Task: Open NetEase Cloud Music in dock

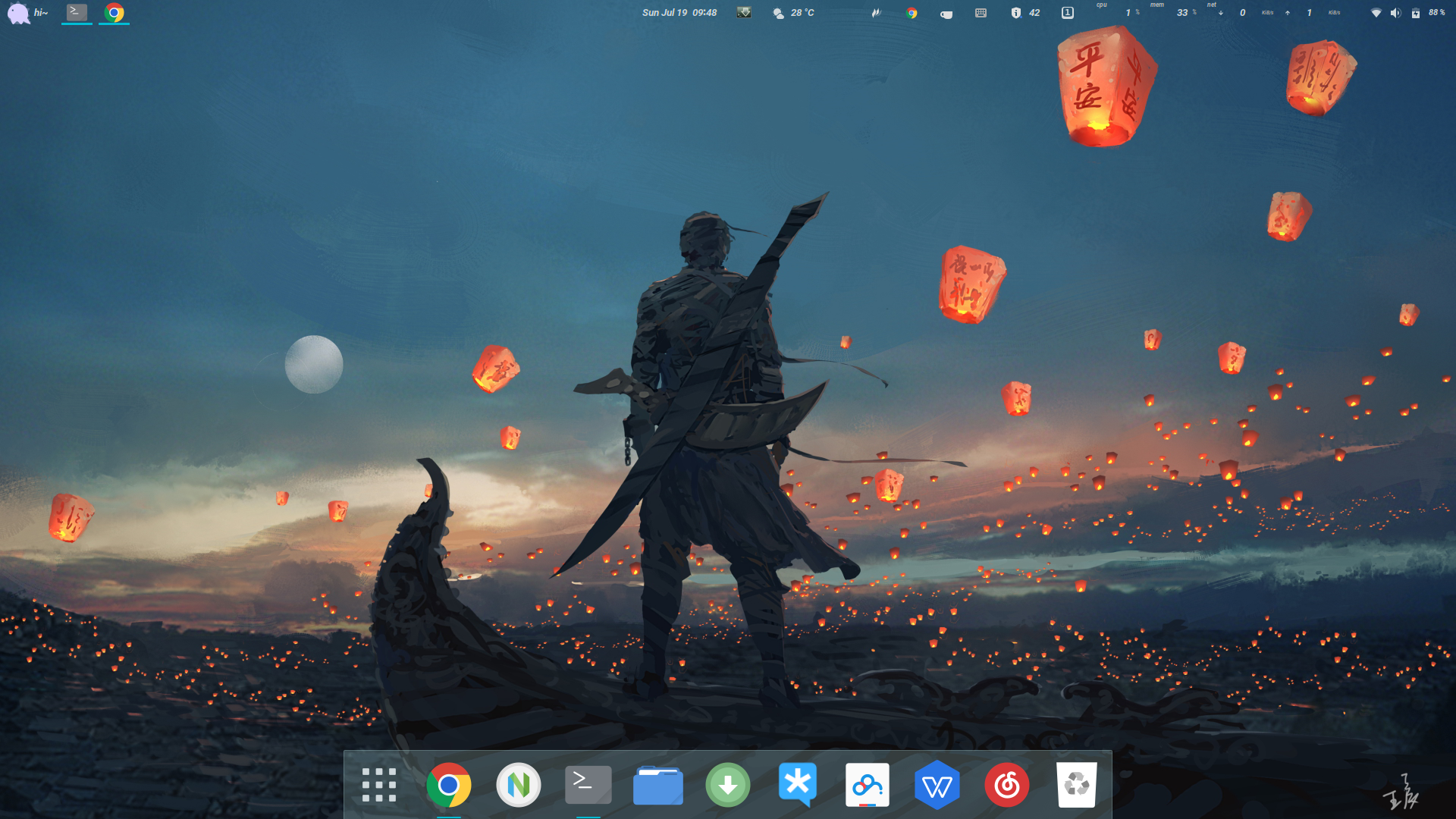Action: pos(1007,785)
